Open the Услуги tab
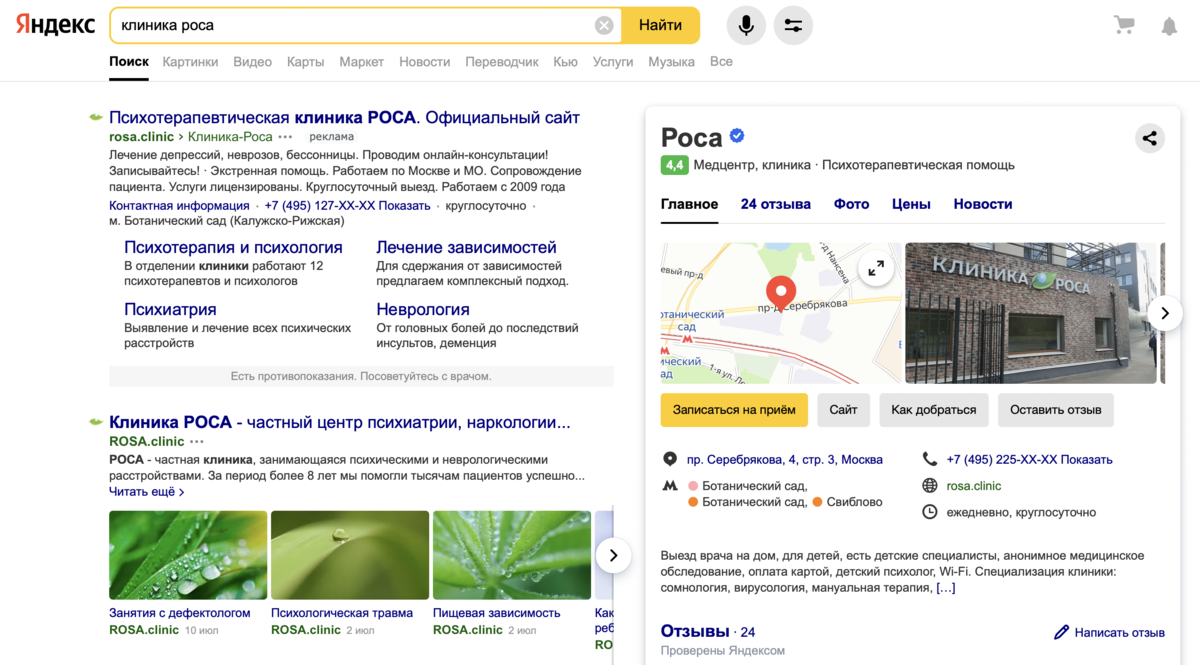Image resolution: width=1200 pixels, height=665 pixels. pos(613,62)
